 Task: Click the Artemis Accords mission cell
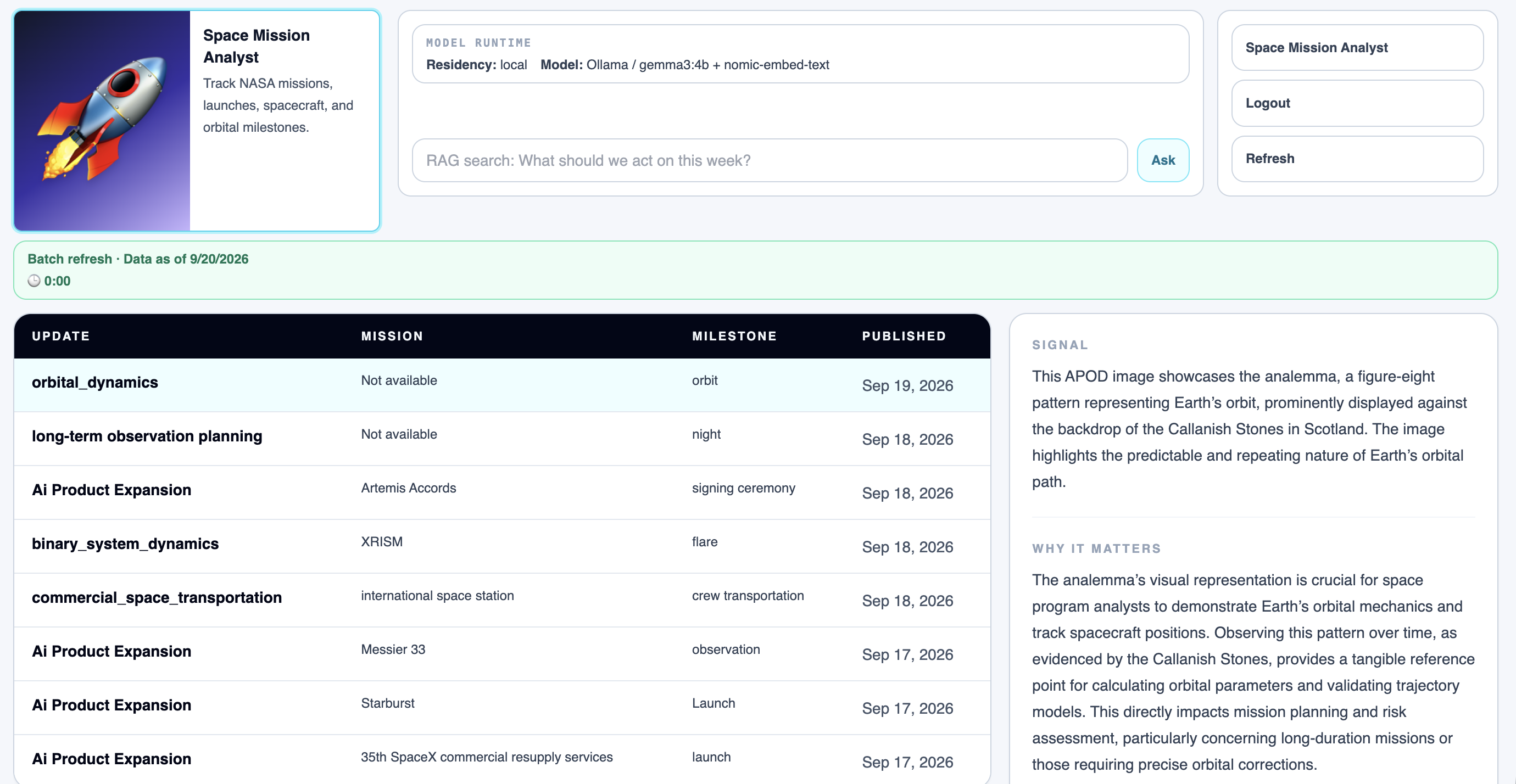click(x=408, y=488)
